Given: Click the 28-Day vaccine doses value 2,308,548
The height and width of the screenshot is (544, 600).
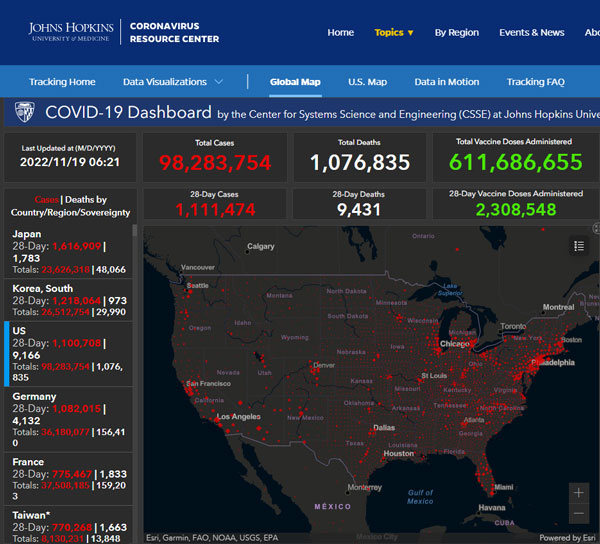Looking at the screenshot, I should (x=516, y=210).
